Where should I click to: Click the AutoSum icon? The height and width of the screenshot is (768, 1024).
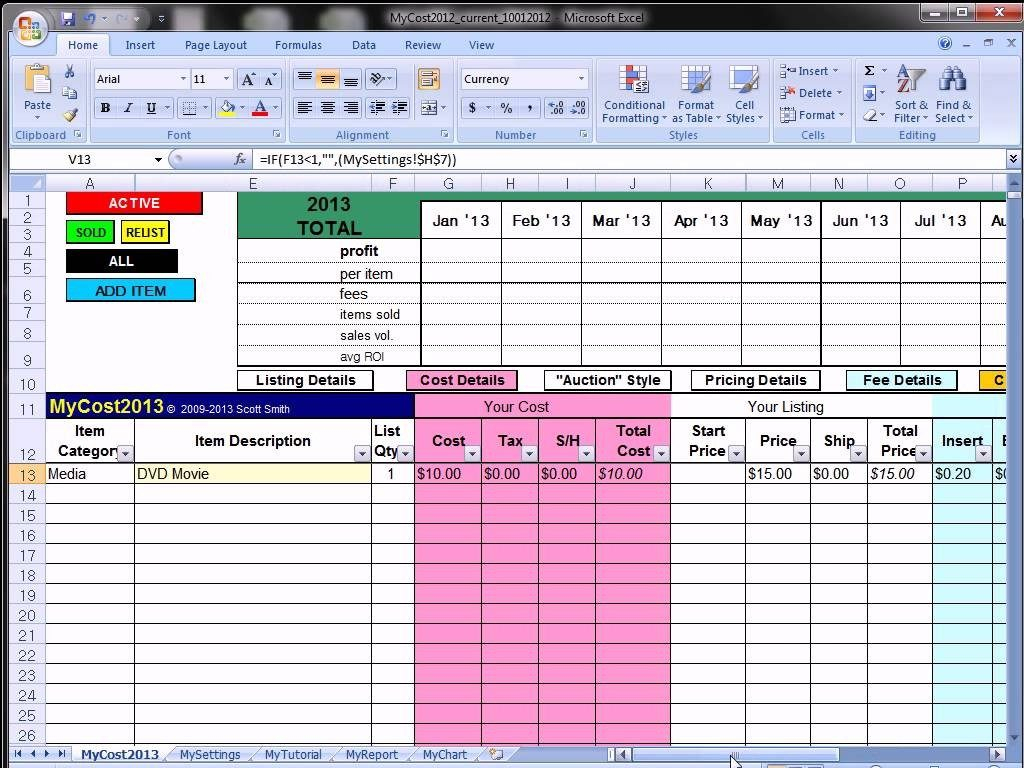coord(868,70)
